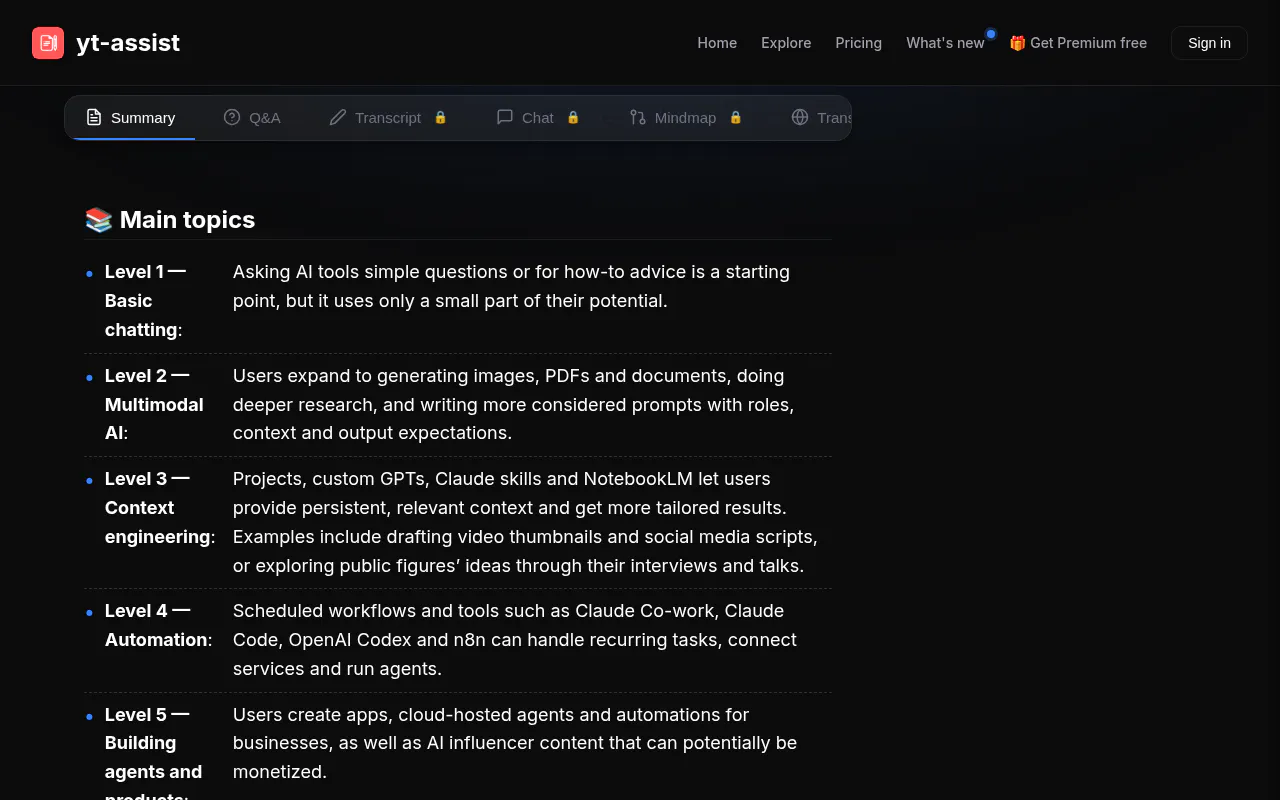Click the Q&A question mark icon
This screenshot has width=1280, height=800.
coord(232,117)
